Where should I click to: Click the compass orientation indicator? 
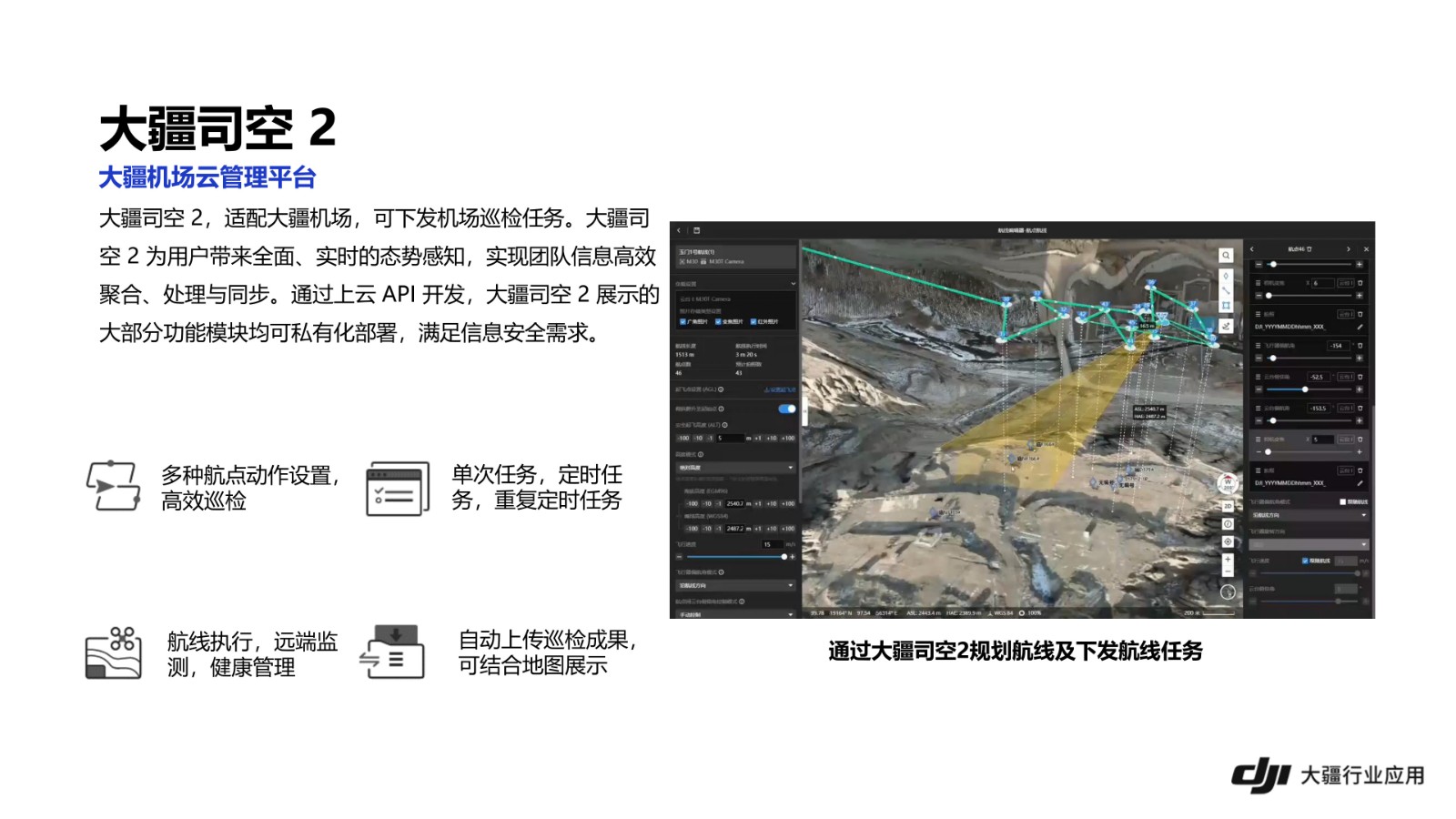click(x=1227, y=483)
